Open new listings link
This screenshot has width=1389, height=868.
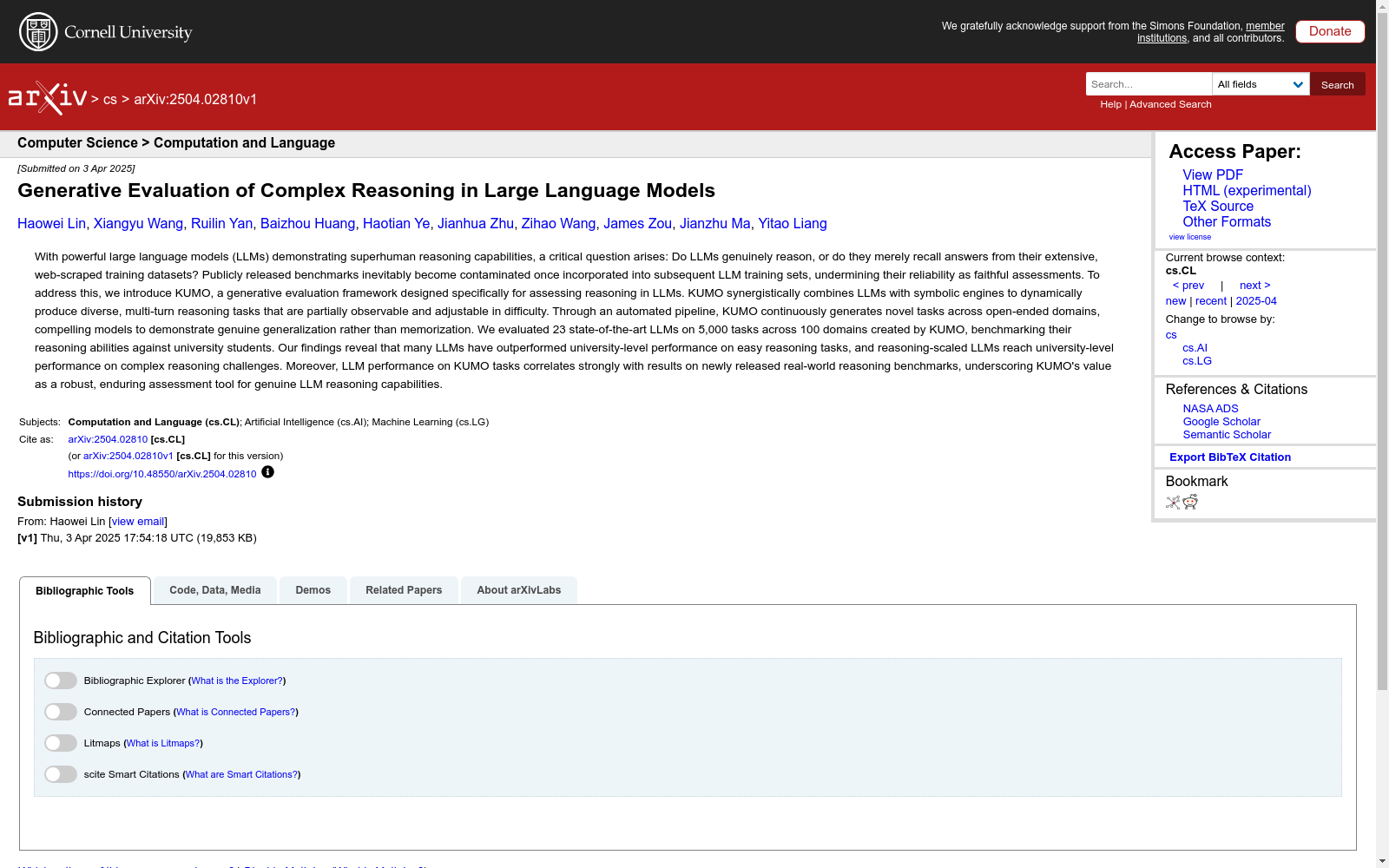tap(1175, 301)
